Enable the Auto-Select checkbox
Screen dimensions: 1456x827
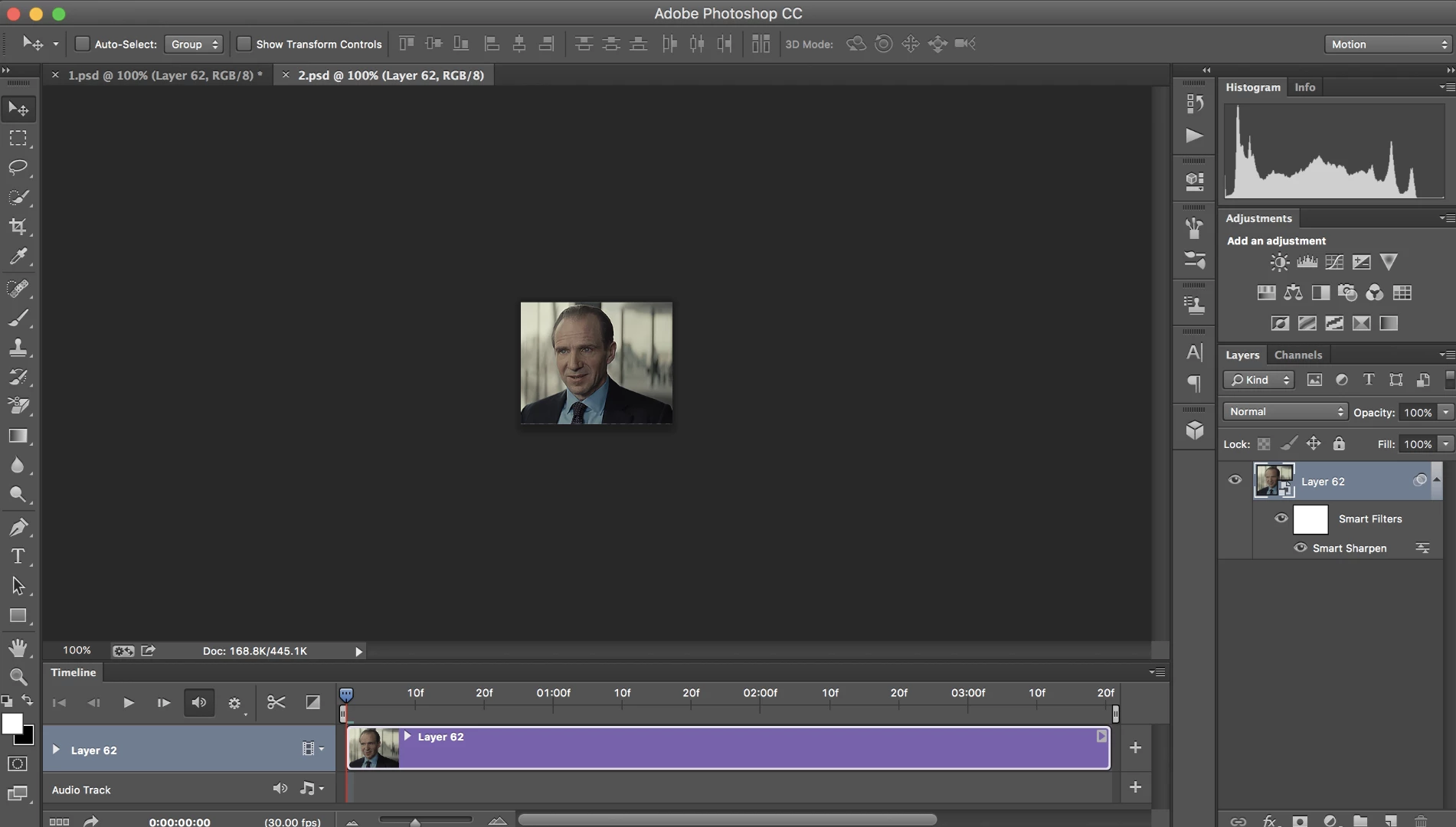[x=82, y=44]
